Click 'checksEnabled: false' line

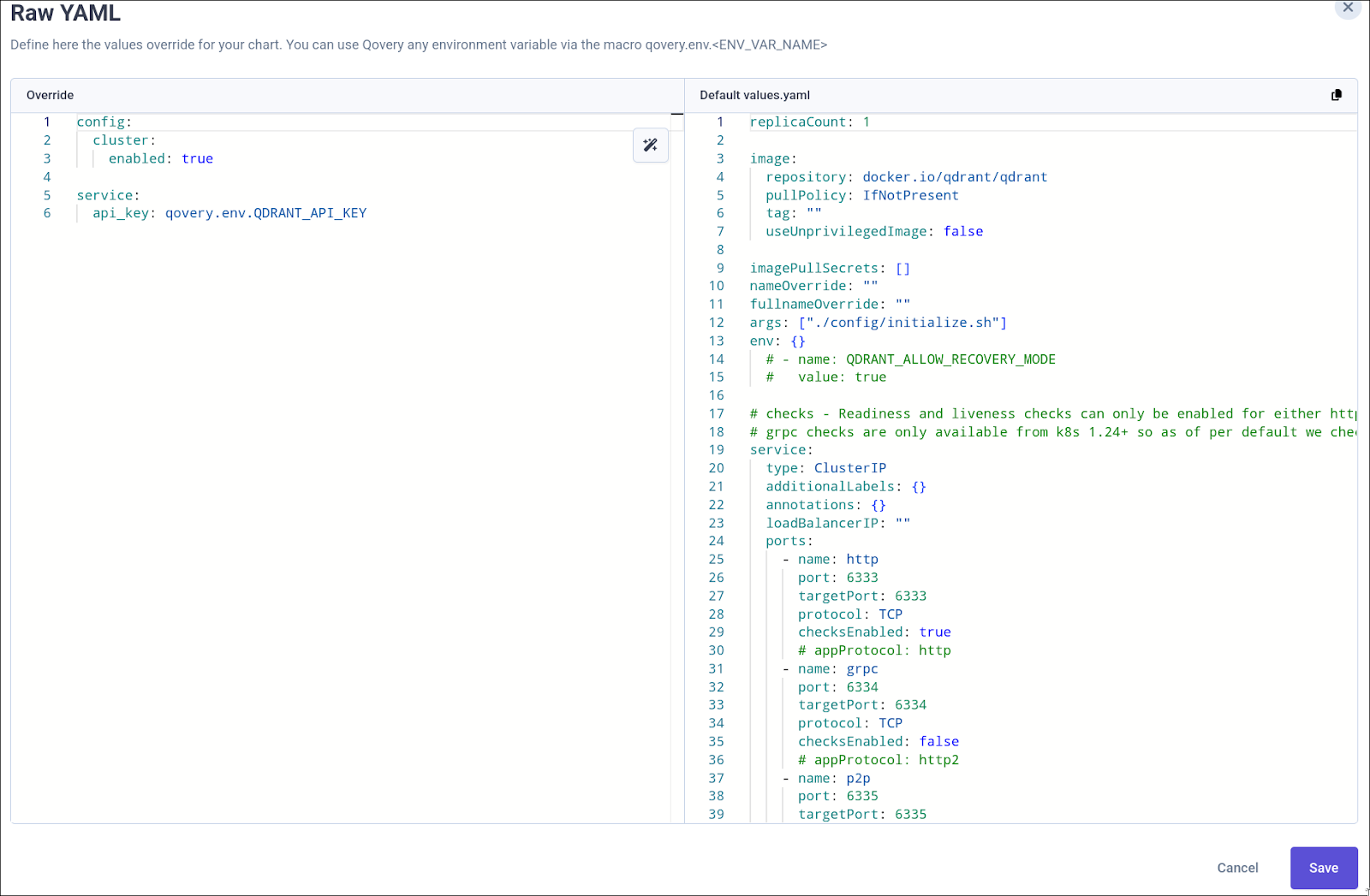(x=879, y=742)
